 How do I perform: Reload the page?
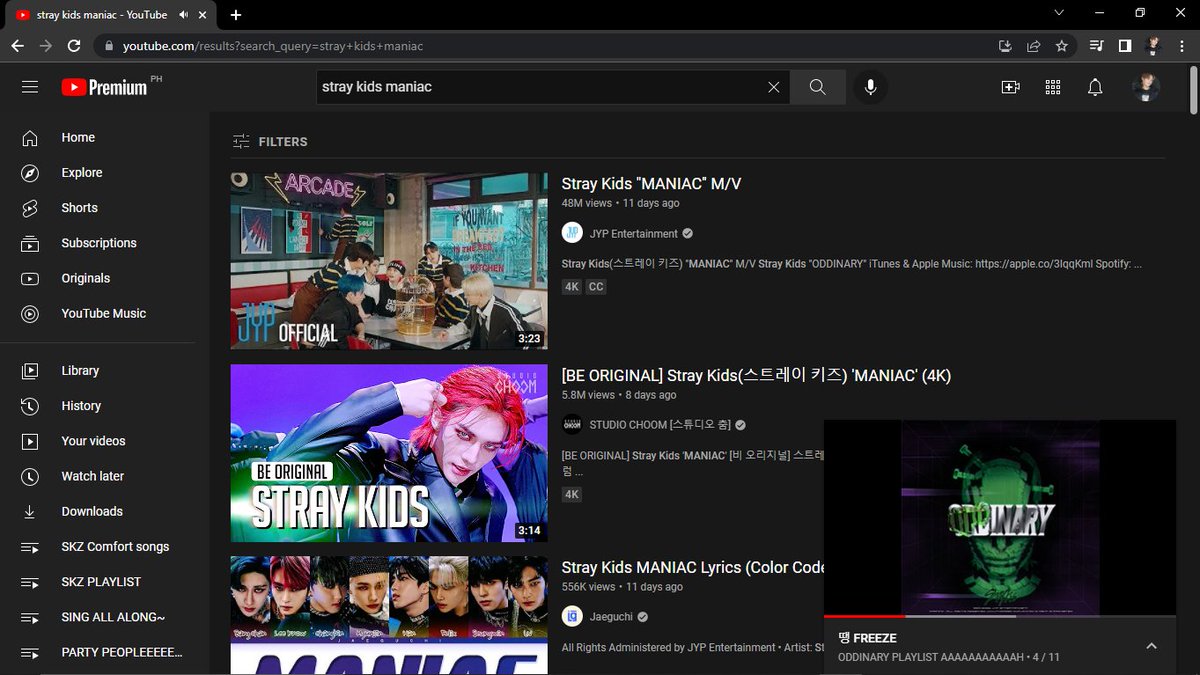click(x=74, y=46)
